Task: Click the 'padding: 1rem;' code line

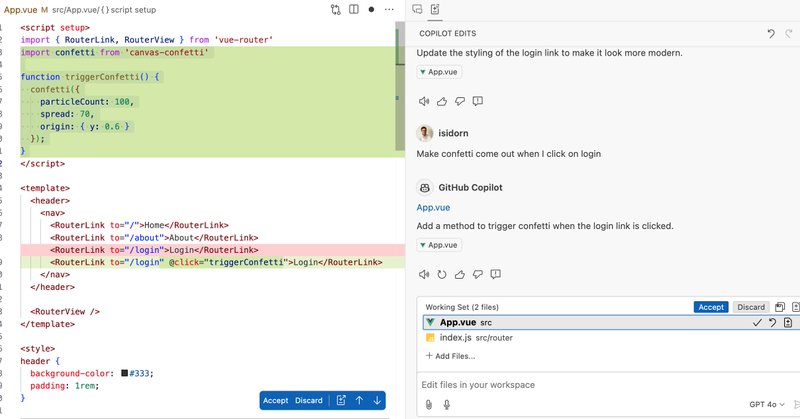Action: (x=65, y=386)
